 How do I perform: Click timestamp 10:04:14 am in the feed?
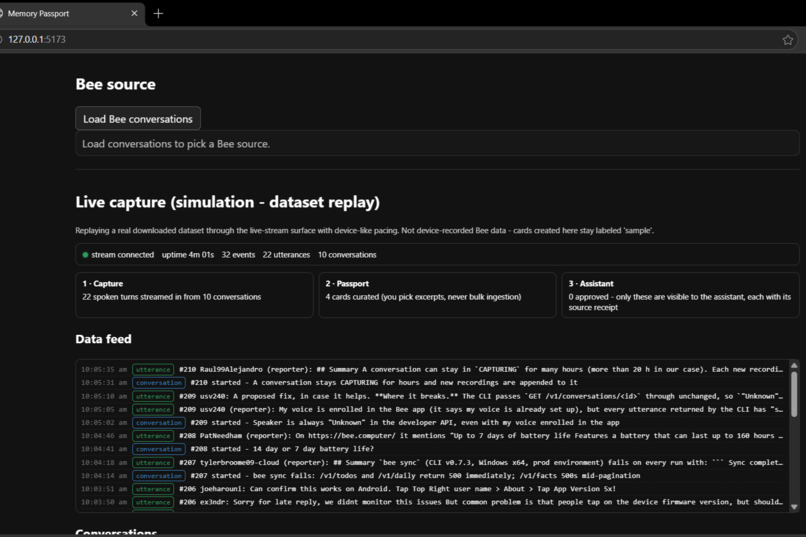coord(104,476)
